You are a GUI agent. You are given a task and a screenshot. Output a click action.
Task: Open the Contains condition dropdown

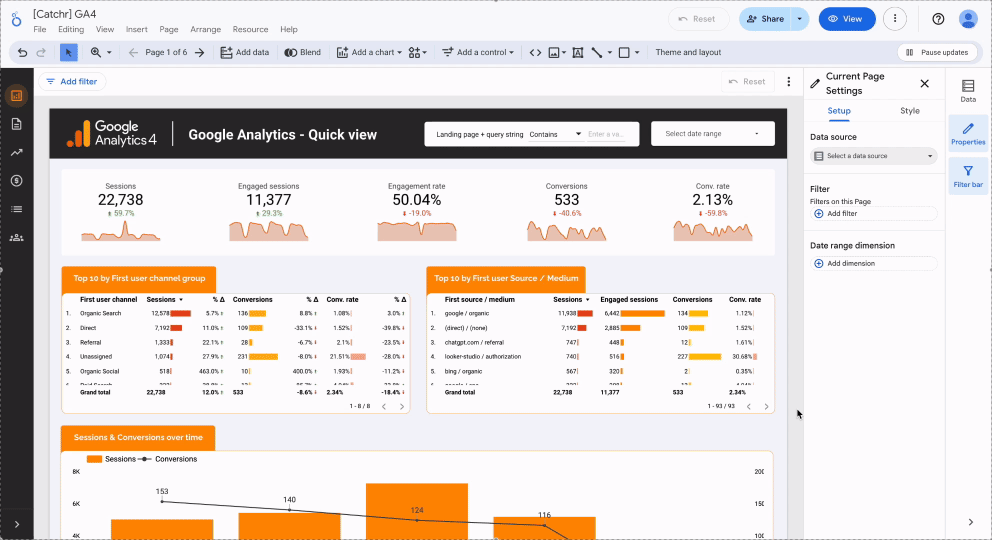[x=555, y=134]
